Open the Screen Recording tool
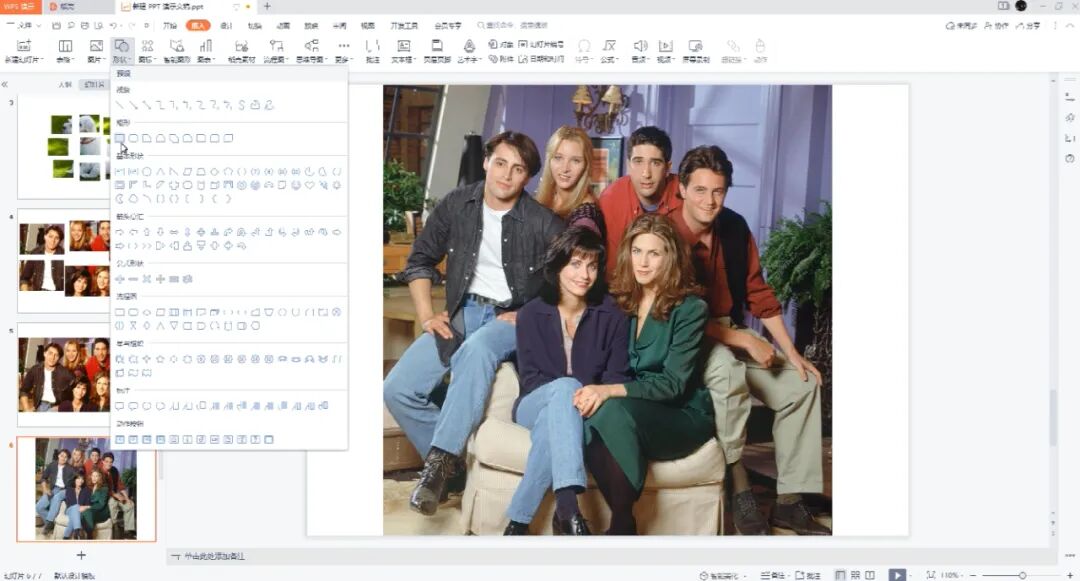The width and height of the screenshot is (1080, 581). click(x=696, y=51)
